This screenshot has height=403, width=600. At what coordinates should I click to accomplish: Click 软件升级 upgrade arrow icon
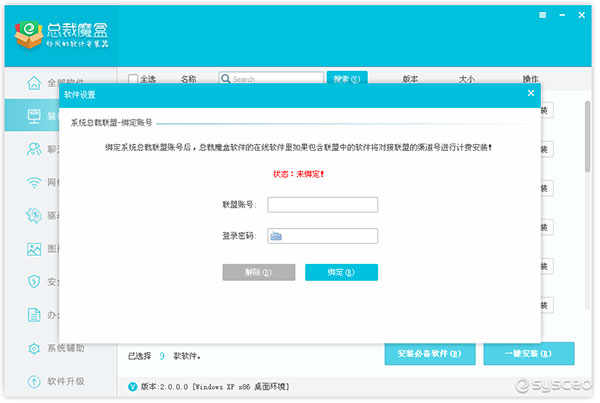34,381
